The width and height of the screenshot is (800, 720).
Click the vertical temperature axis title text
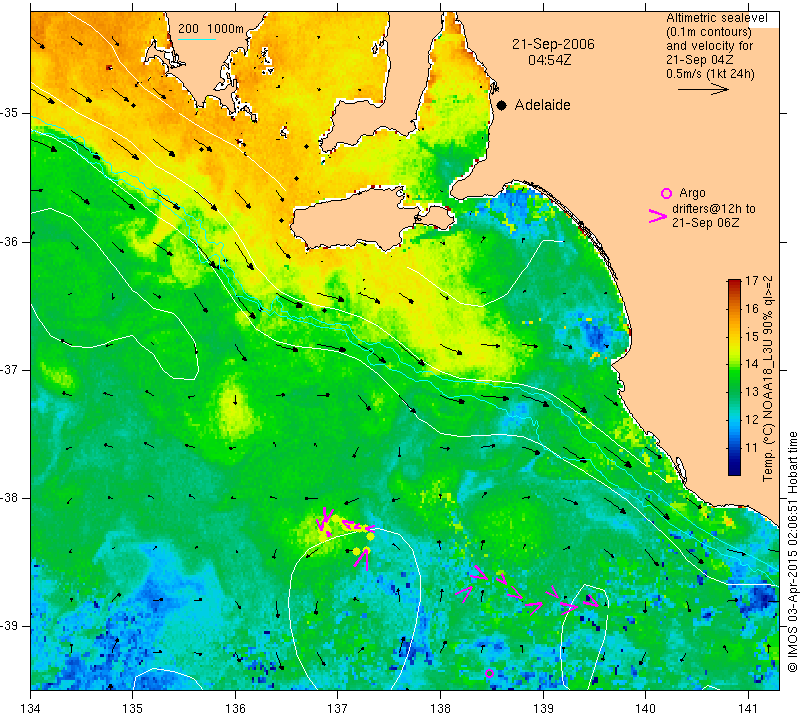point(768,378)
